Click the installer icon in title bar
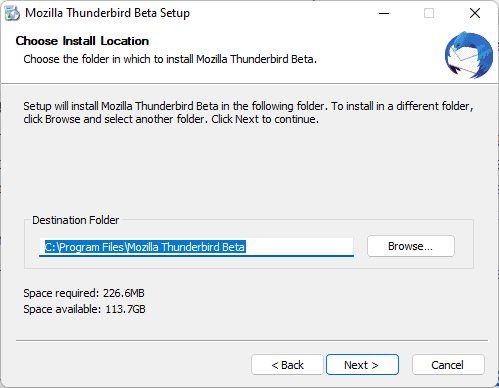The height and width of the screenshot is (388, 499). pos(12,13)
